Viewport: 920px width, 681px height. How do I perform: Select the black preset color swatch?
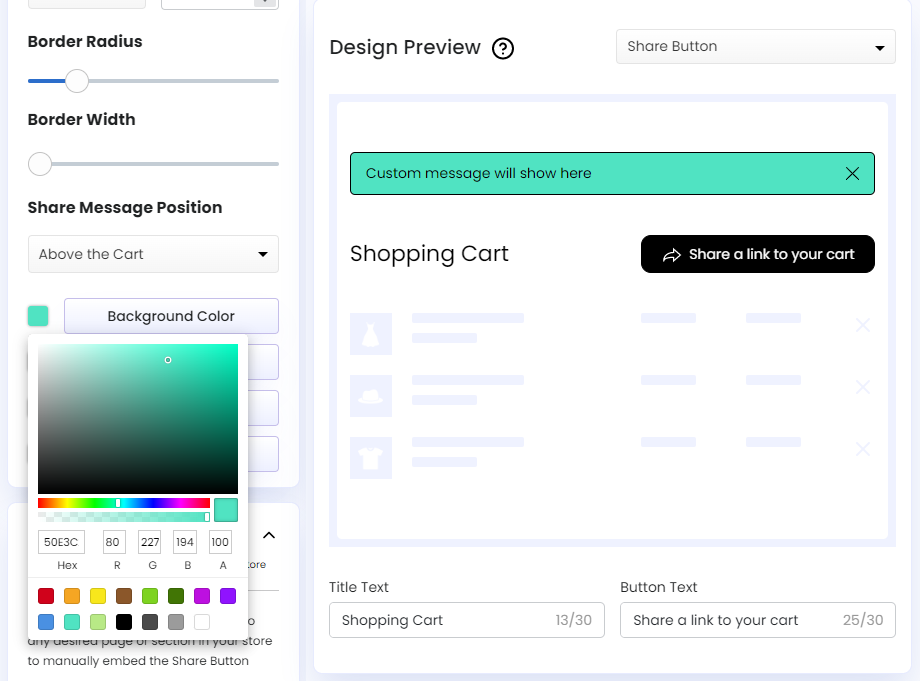coord(124,621)
